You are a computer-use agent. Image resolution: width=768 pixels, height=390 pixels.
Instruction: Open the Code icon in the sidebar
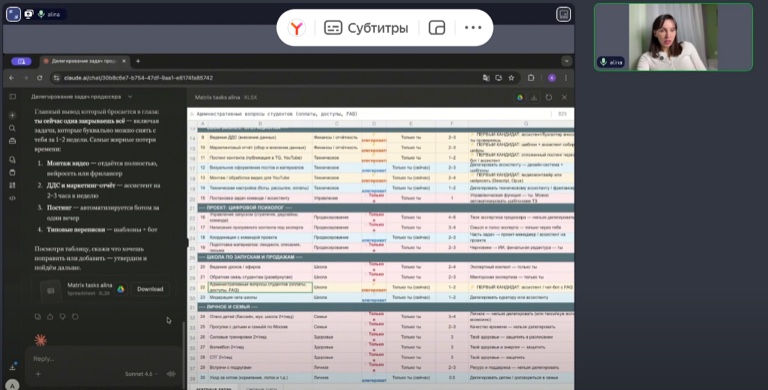pyautogui.click(x=12, y=198)
